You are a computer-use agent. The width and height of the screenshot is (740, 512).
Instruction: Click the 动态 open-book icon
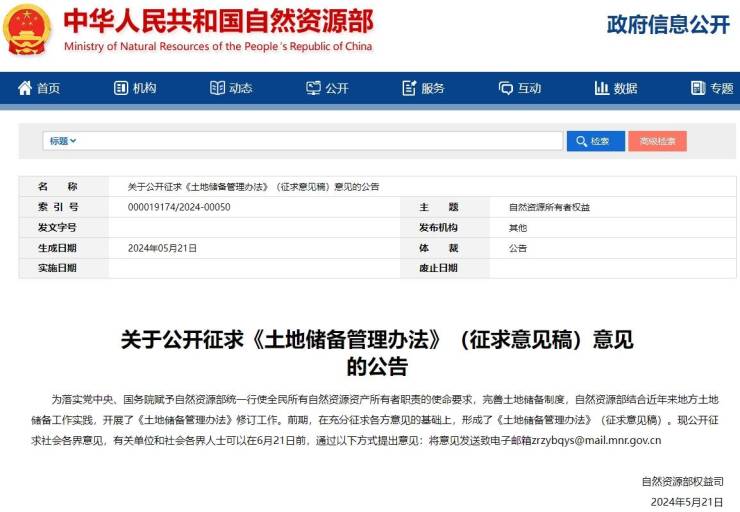[217, 88]
